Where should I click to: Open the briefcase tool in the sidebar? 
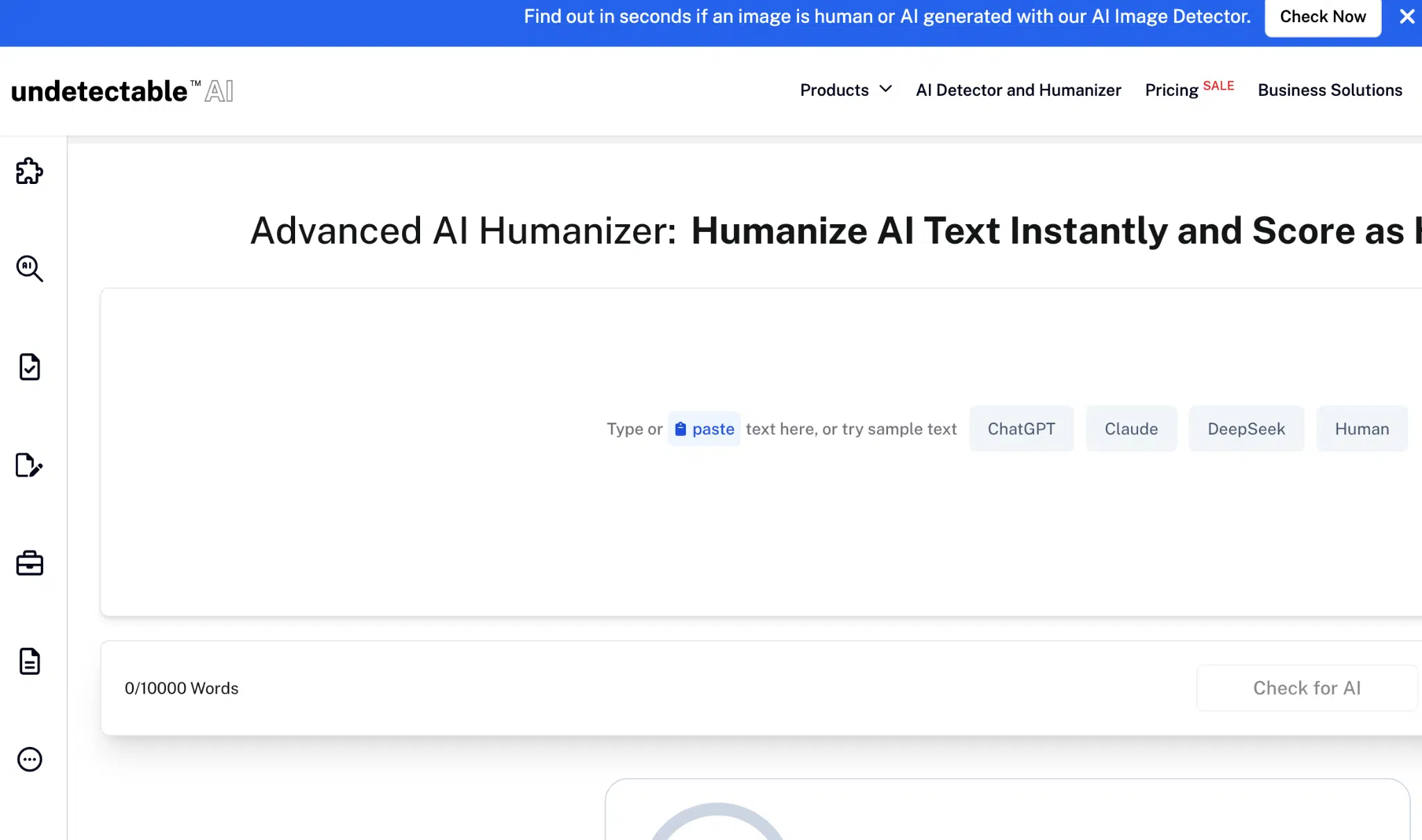[x=28, y=564]
